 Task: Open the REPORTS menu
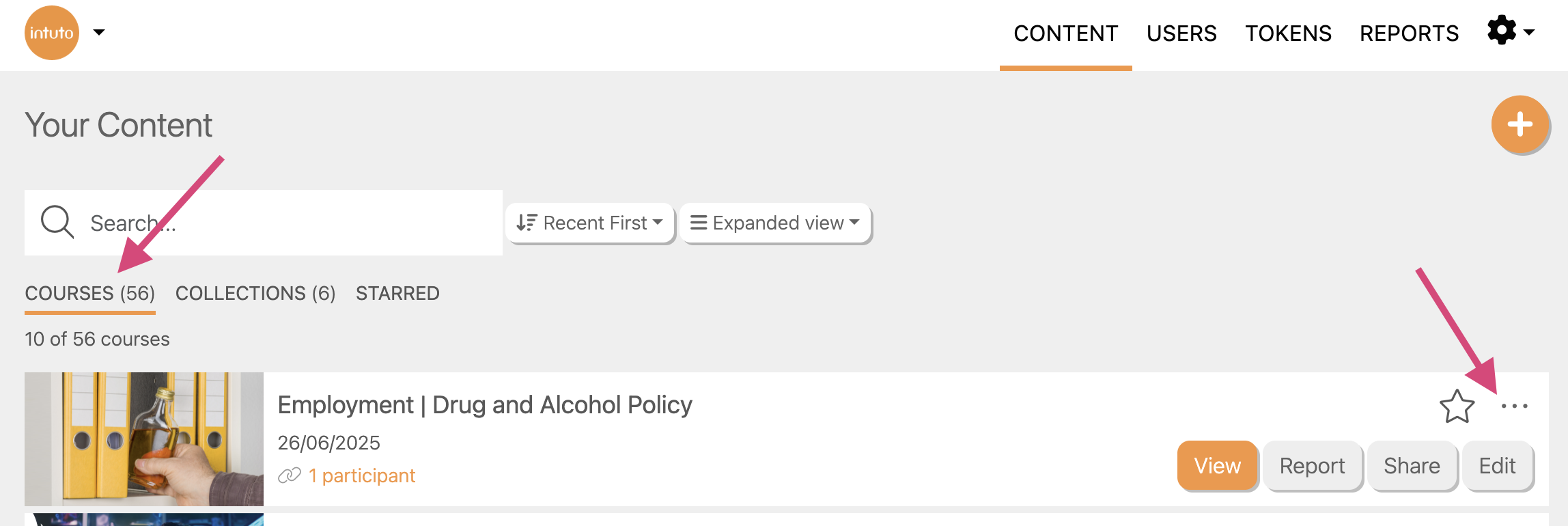pos(1409,33)
